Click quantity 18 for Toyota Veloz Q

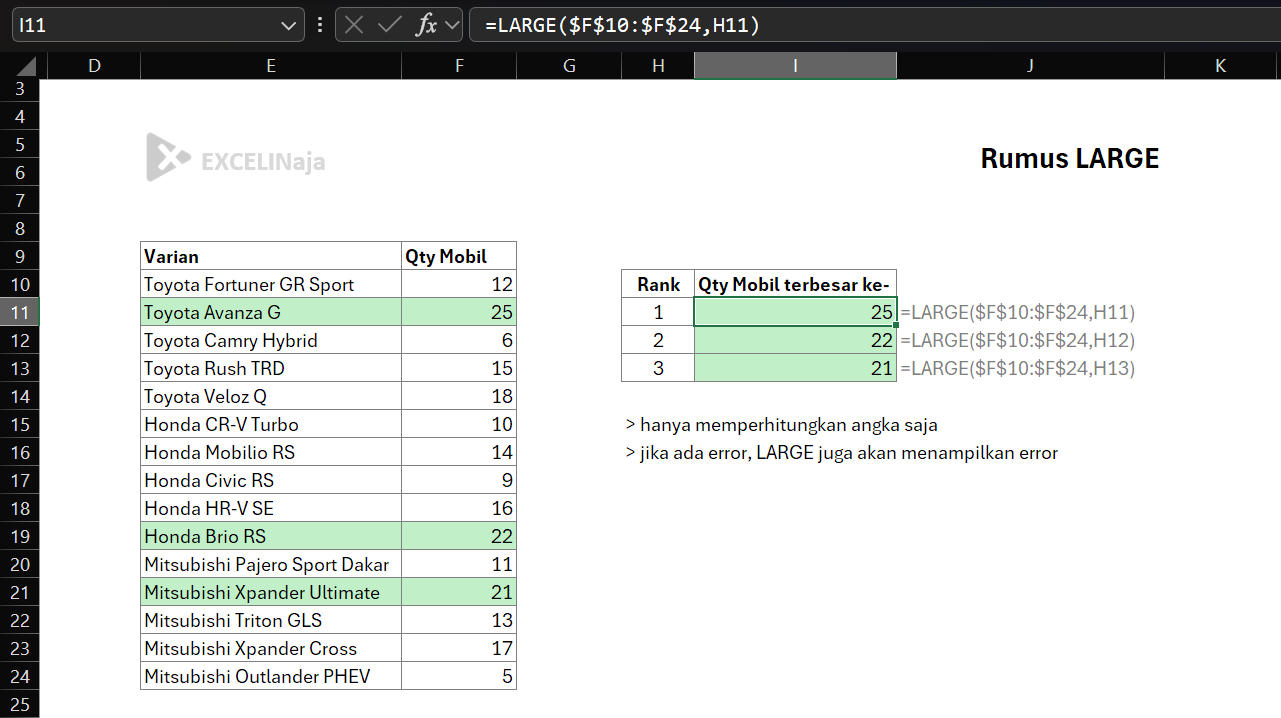click(459, 396)
